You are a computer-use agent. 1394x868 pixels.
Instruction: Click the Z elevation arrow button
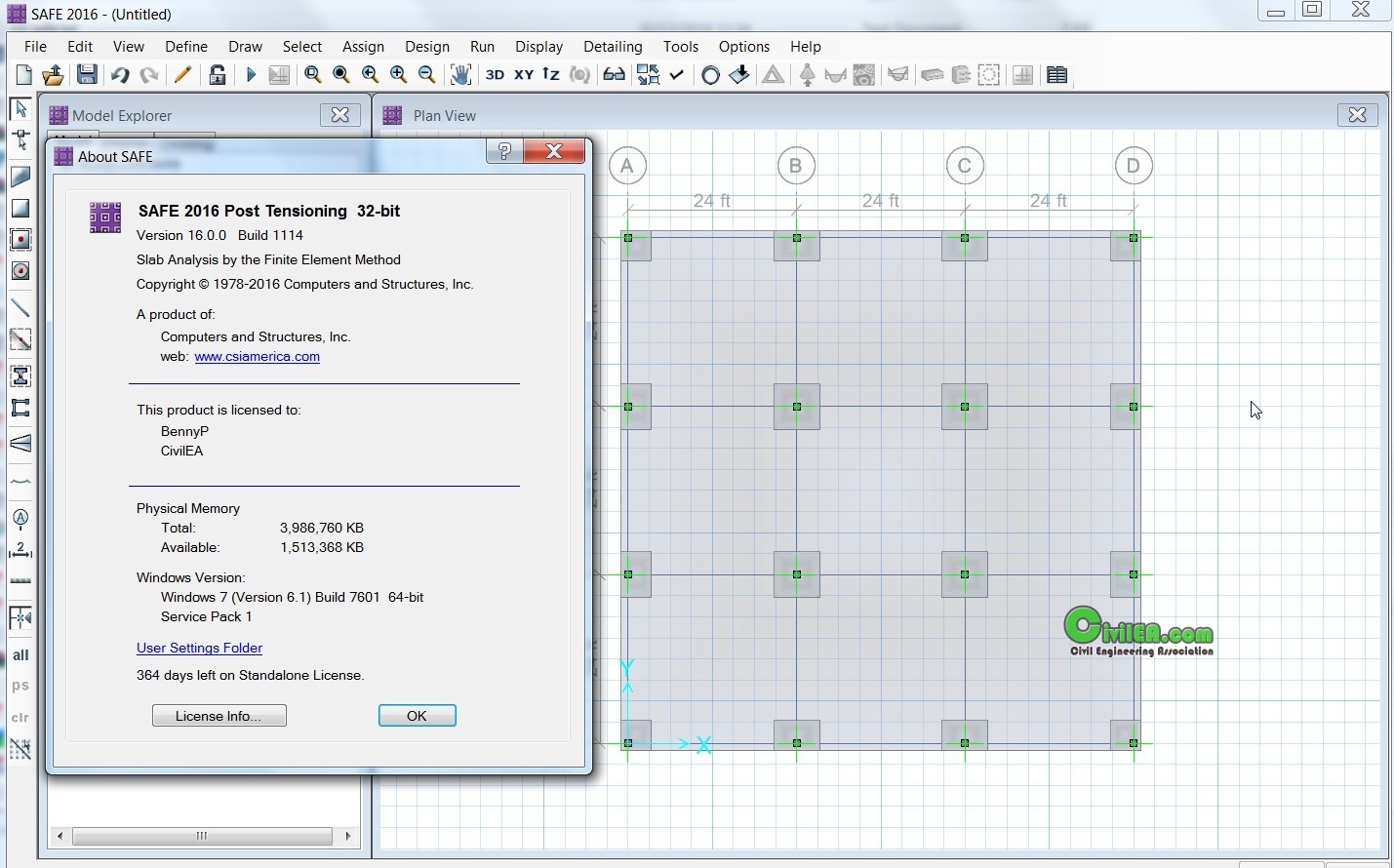(x=551, y=75)
